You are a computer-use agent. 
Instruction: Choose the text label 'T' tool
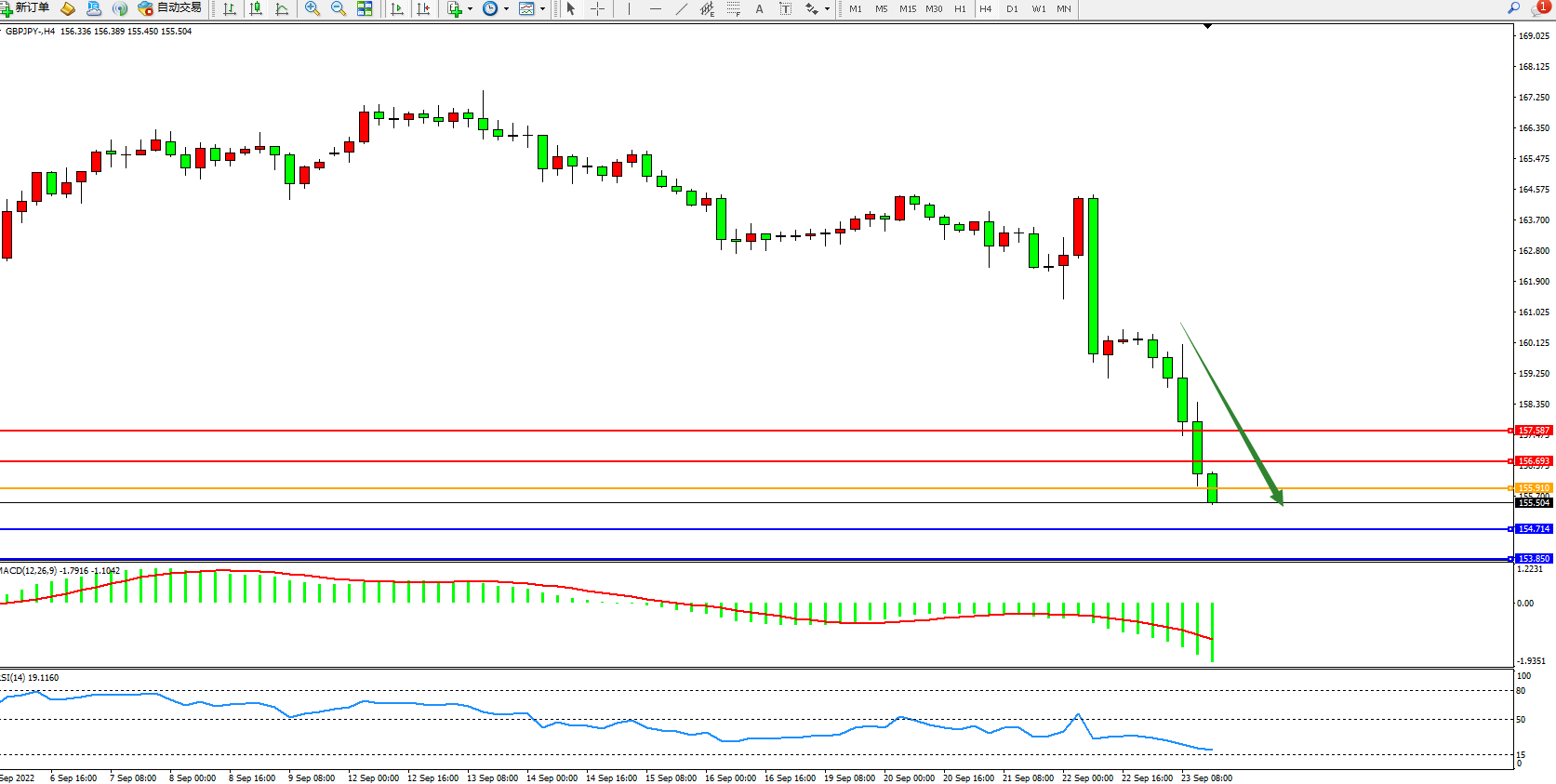pyautogui.click(x=785, y=8)
